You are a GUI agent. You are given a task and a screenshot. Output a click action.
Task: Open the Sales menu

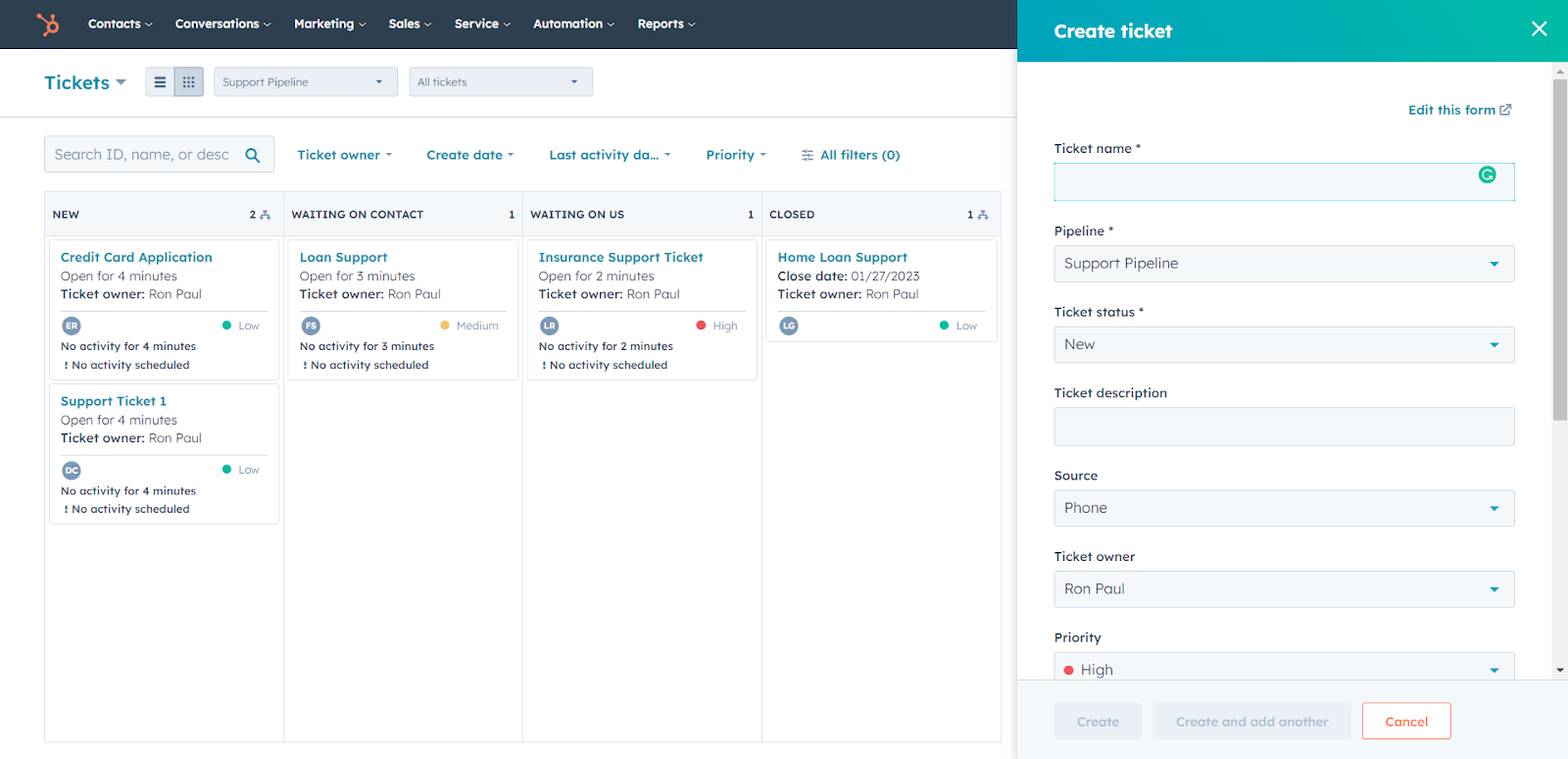410,24
